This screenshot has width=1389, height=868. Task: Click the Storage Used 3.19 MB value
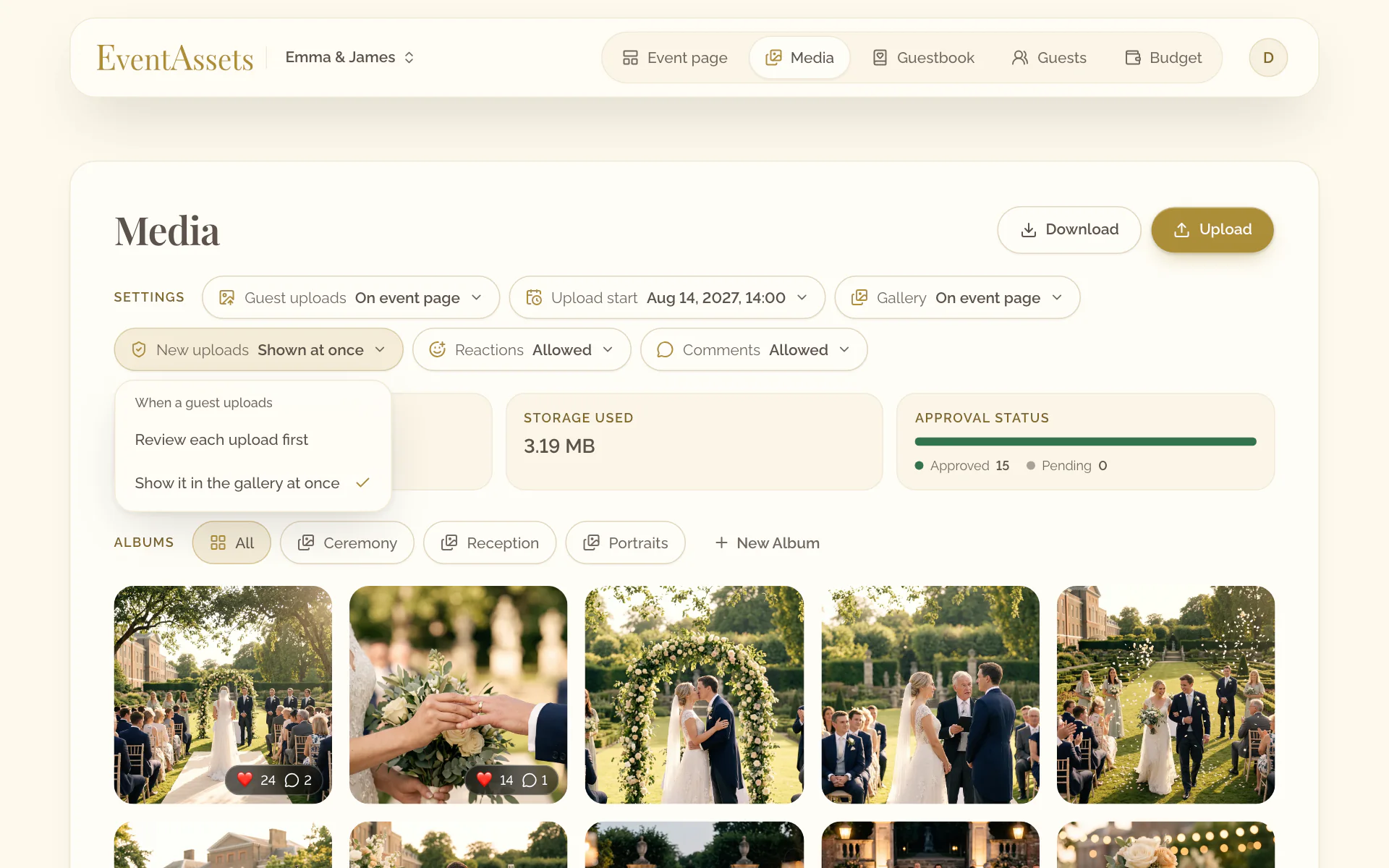coord(559,446)
